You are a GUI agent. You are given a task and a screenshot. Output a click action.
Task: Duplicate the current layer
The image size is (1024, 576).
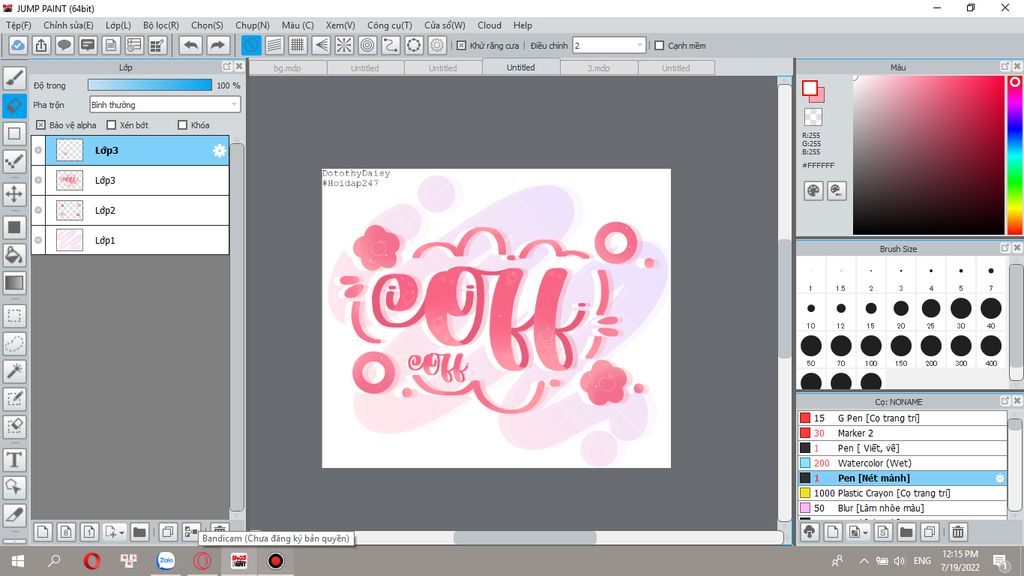(x=168, y=532)
